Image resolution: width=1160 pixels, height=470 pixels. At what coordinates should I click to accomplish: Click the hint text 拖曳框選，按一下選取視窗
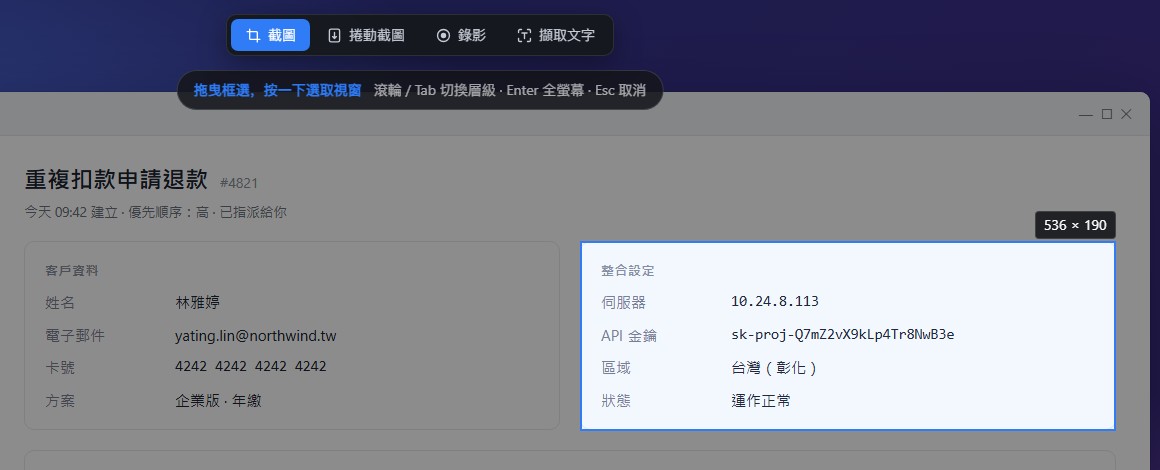(x=277, y=90)
